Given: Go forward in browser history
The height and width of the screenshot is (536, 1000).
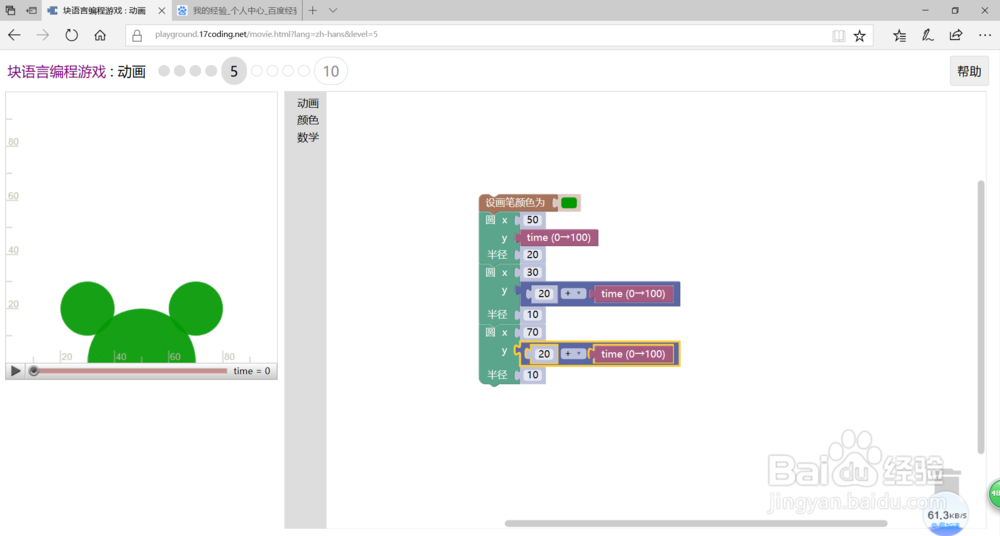Looking at the screenshot, I should click(43, 35).
